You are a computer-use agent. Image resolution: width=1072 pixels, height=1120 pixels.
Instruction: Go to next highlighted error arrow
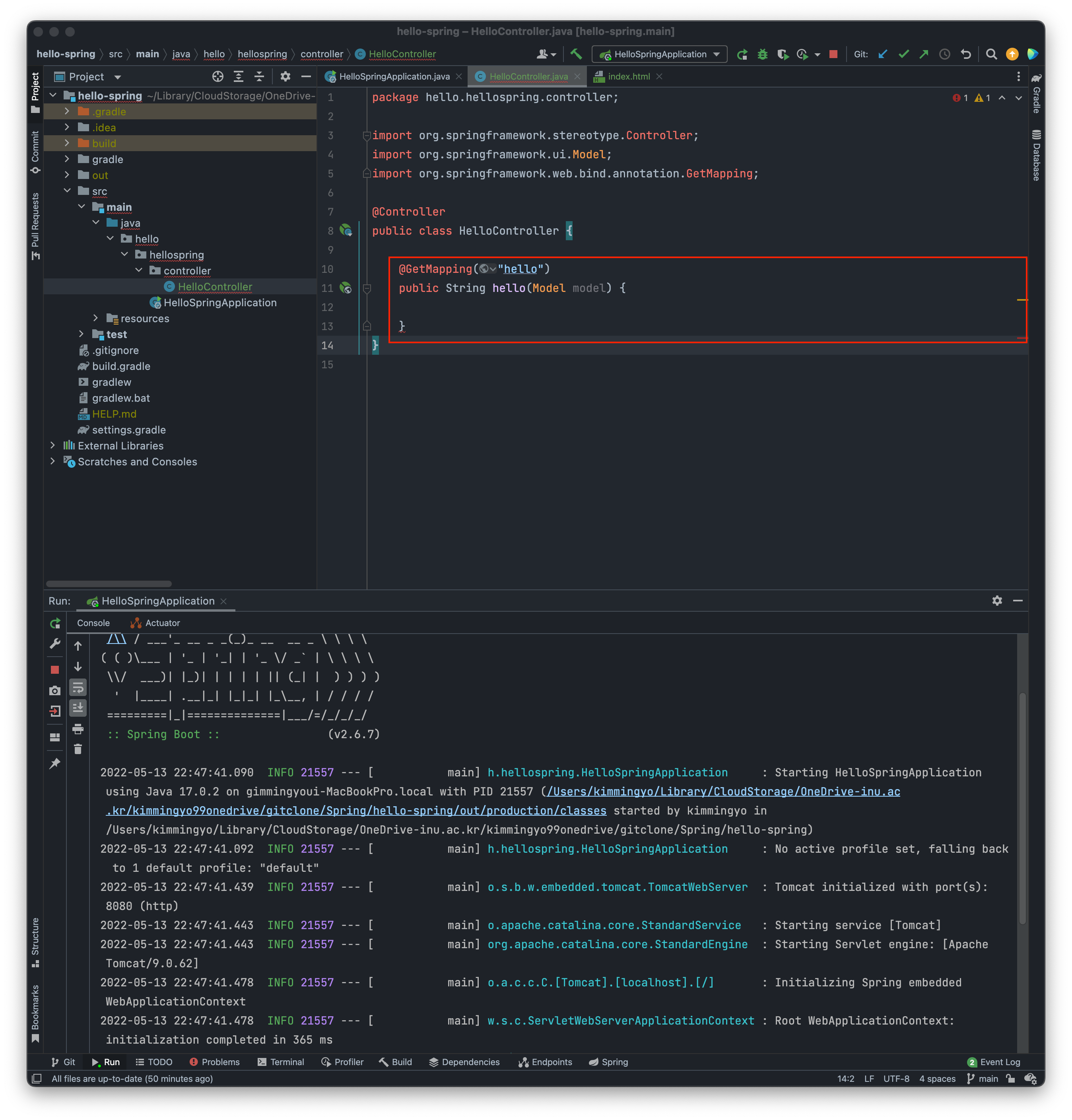pos(1018,98)
